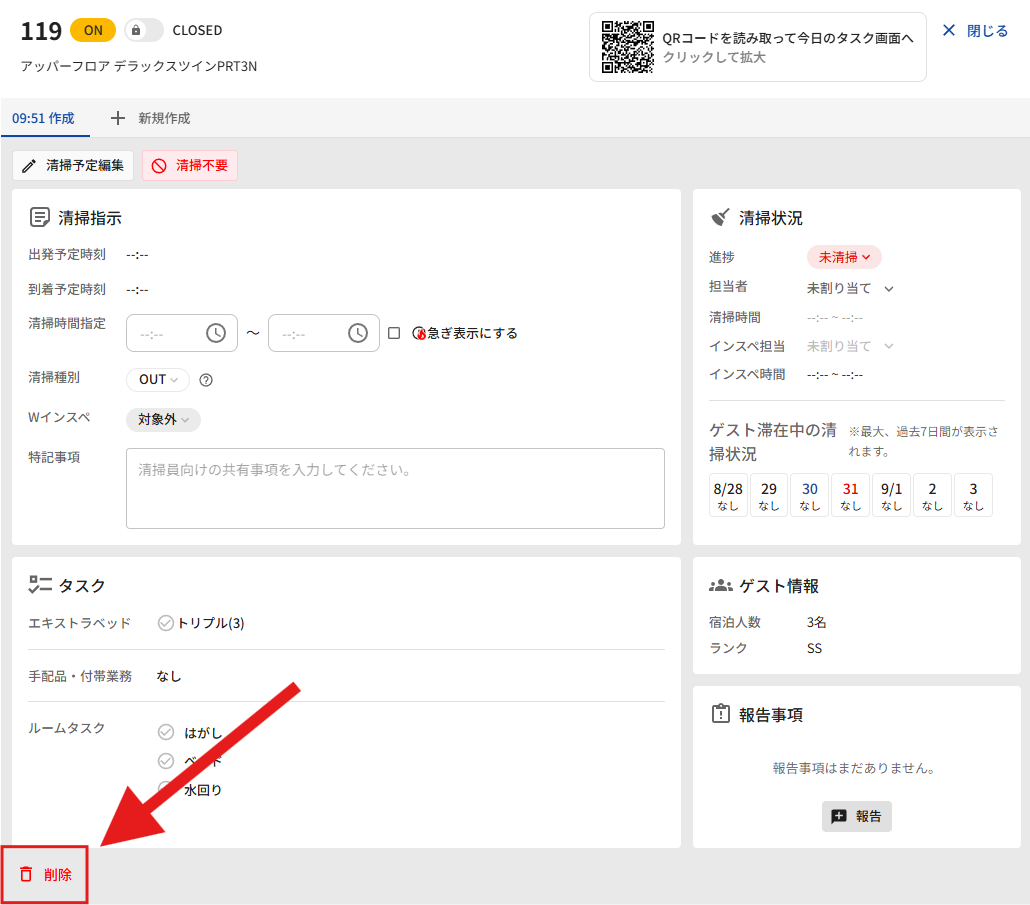Click the 清掃予定編集 button

73,166
